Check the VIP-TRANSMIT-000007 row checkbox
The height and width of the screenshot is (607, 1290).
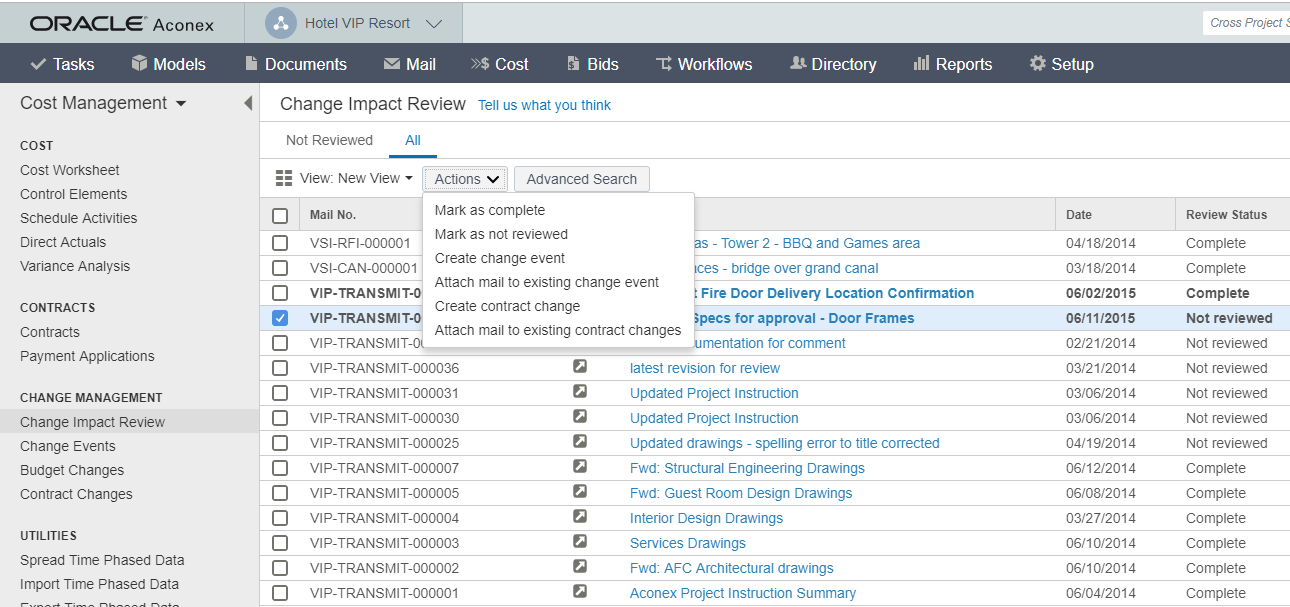coord(280,468)
